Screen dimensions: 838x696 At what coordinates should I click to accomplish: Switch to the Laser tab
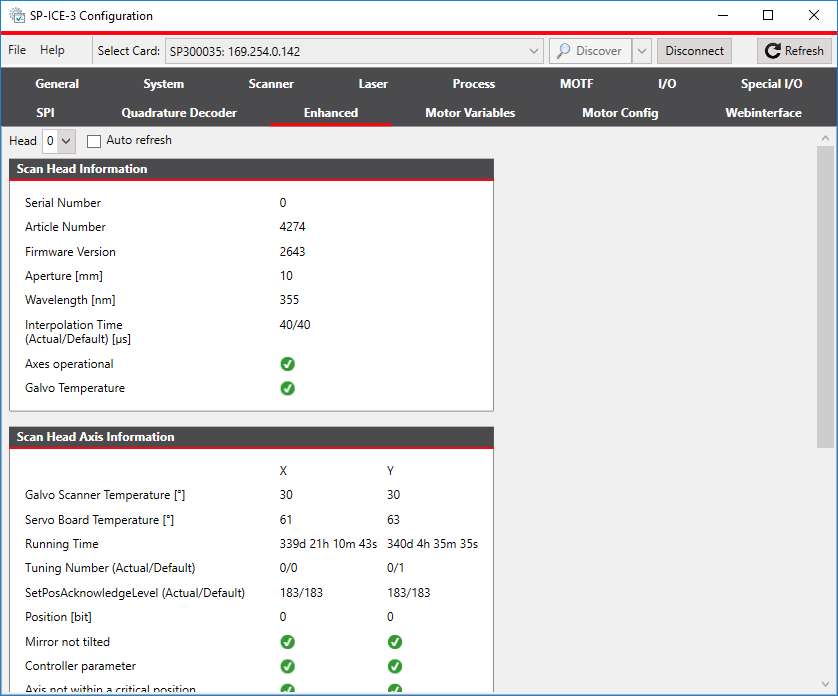click(373, 84)
